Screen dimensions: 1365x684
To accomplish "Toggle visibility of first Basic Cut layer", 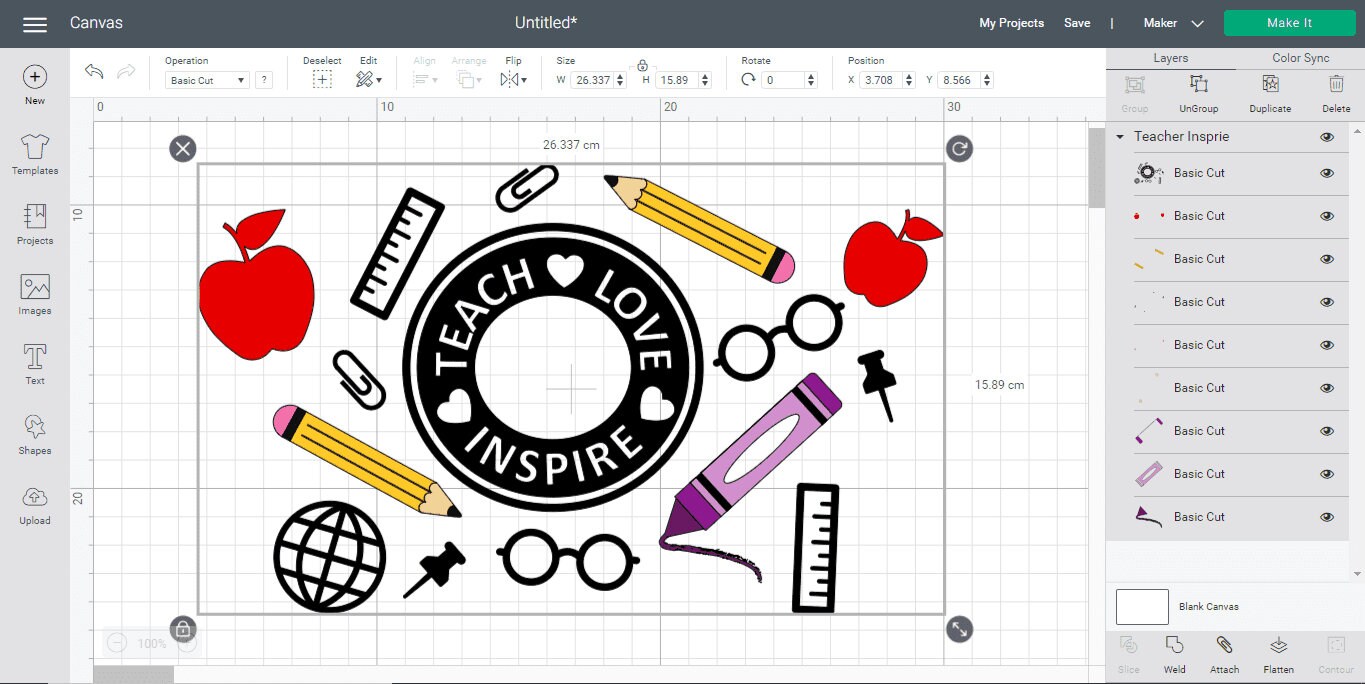I will pyautogui.click(x=1327, y=173).
